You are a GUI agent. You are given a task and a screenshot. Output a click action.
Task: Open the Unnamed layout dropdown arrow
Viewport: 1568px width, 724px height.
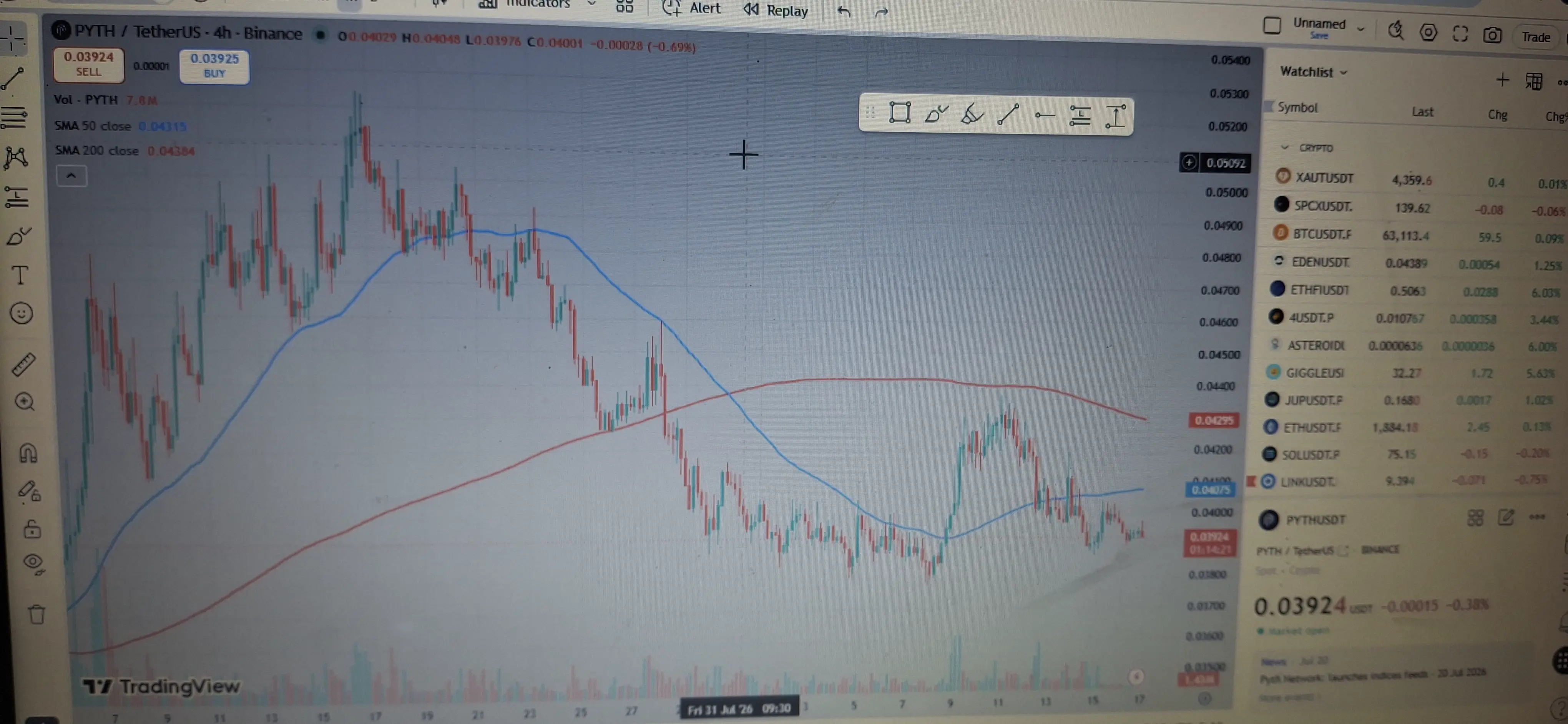[x=1360, y=28]
